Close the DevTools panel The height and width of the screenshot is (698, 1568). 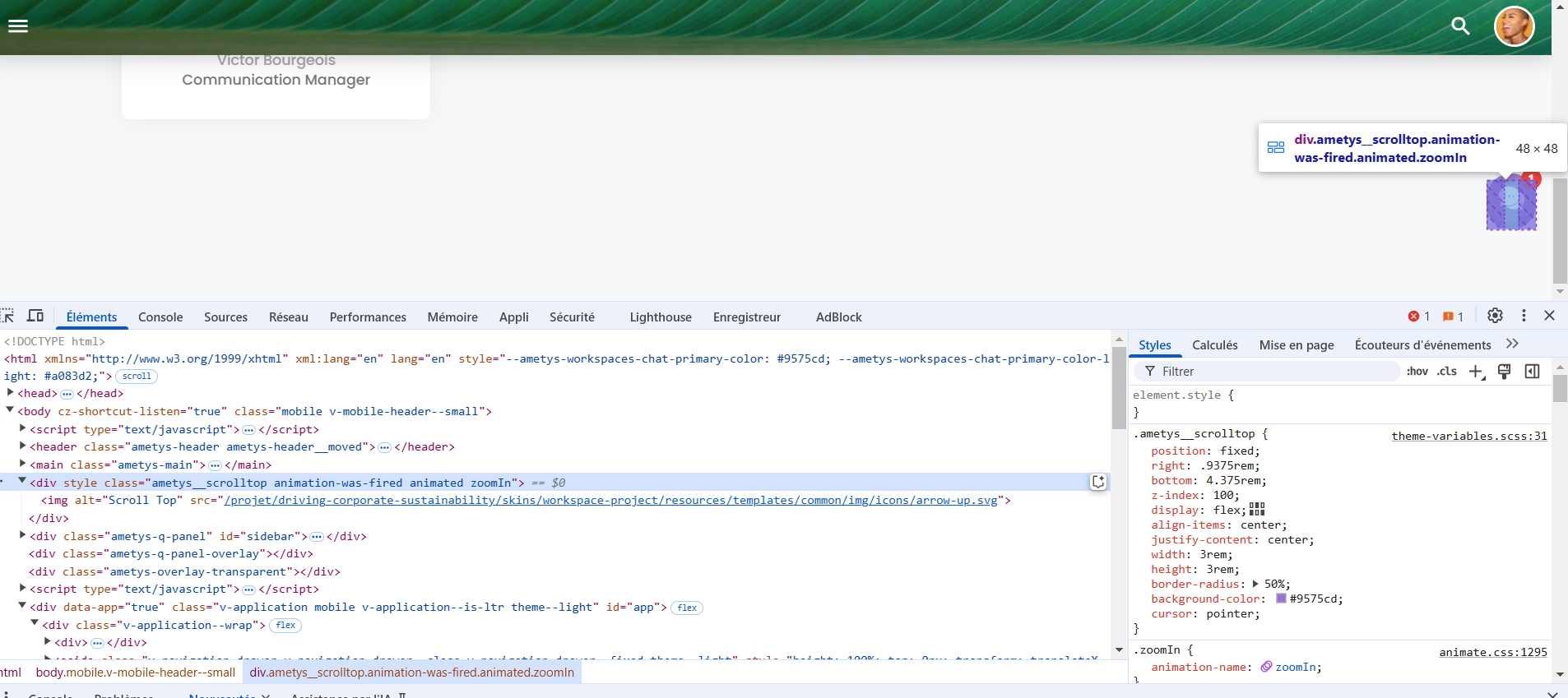pyautogui.click(x=1549, y=316)
